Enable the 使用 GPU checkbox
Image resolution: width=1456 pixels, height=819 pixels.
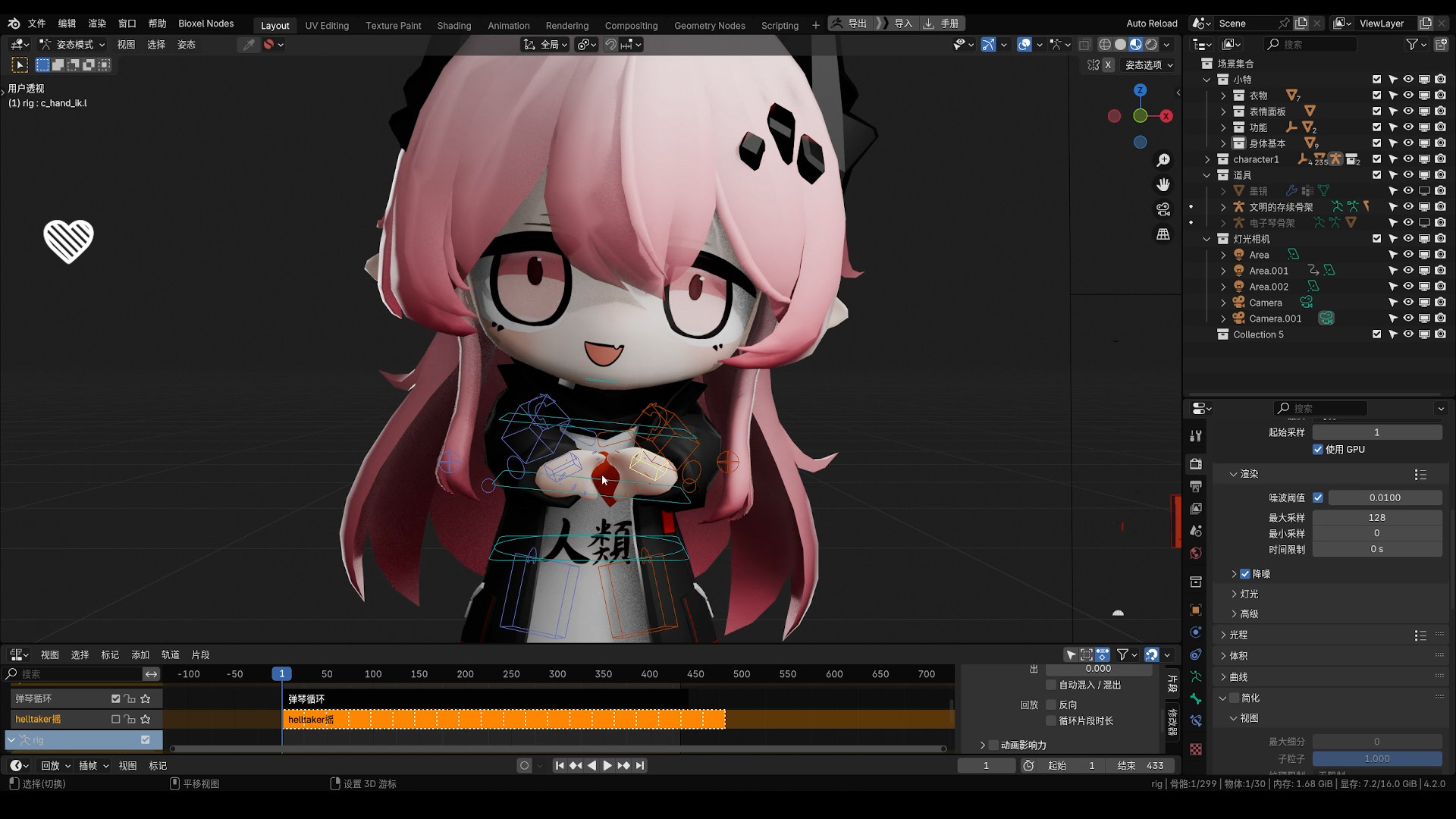[x=1318, y=450]
